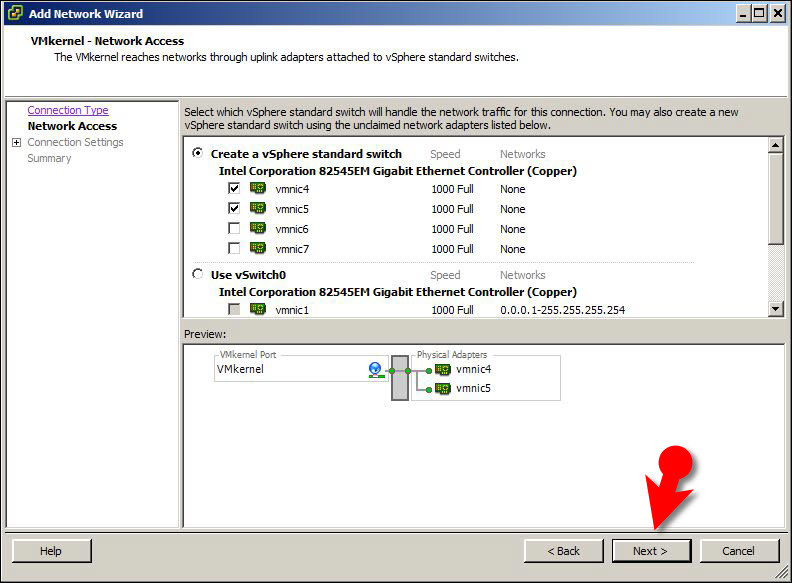Click the Add Network Wizard title bar icon
Image resolution: width=792 pixels, height=583 pixels.
16,13
